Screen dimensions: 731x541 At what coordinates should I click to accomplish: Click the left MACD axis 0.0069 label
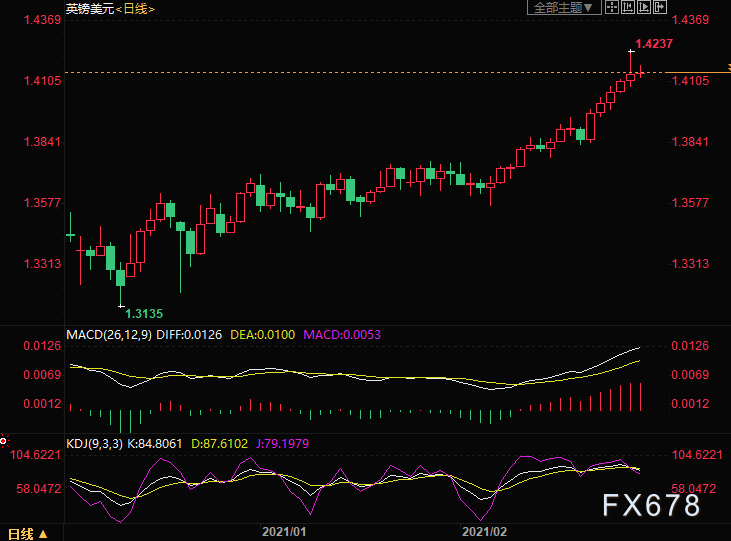pyautogui.click(x=42, y=375)
